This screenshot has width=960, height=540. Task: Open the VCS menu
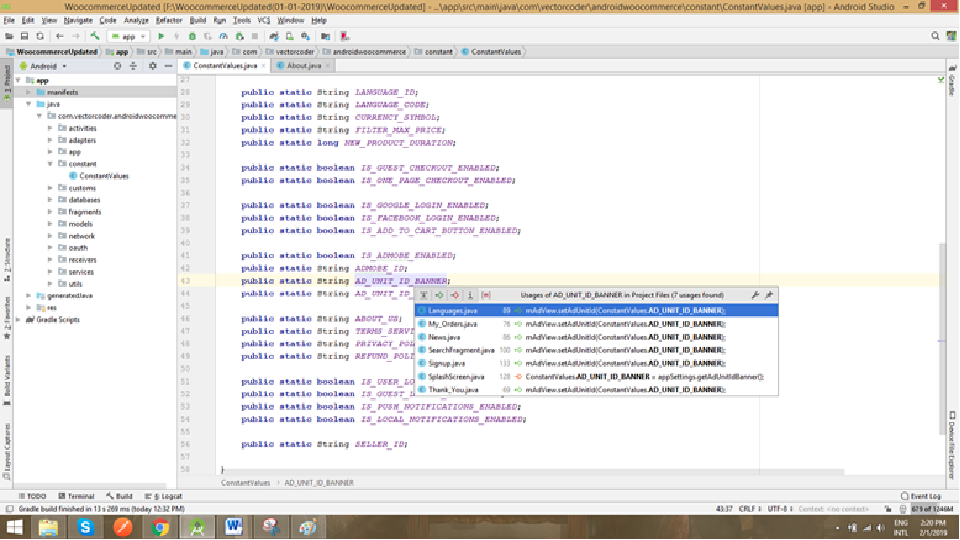[x=263, y=20]
